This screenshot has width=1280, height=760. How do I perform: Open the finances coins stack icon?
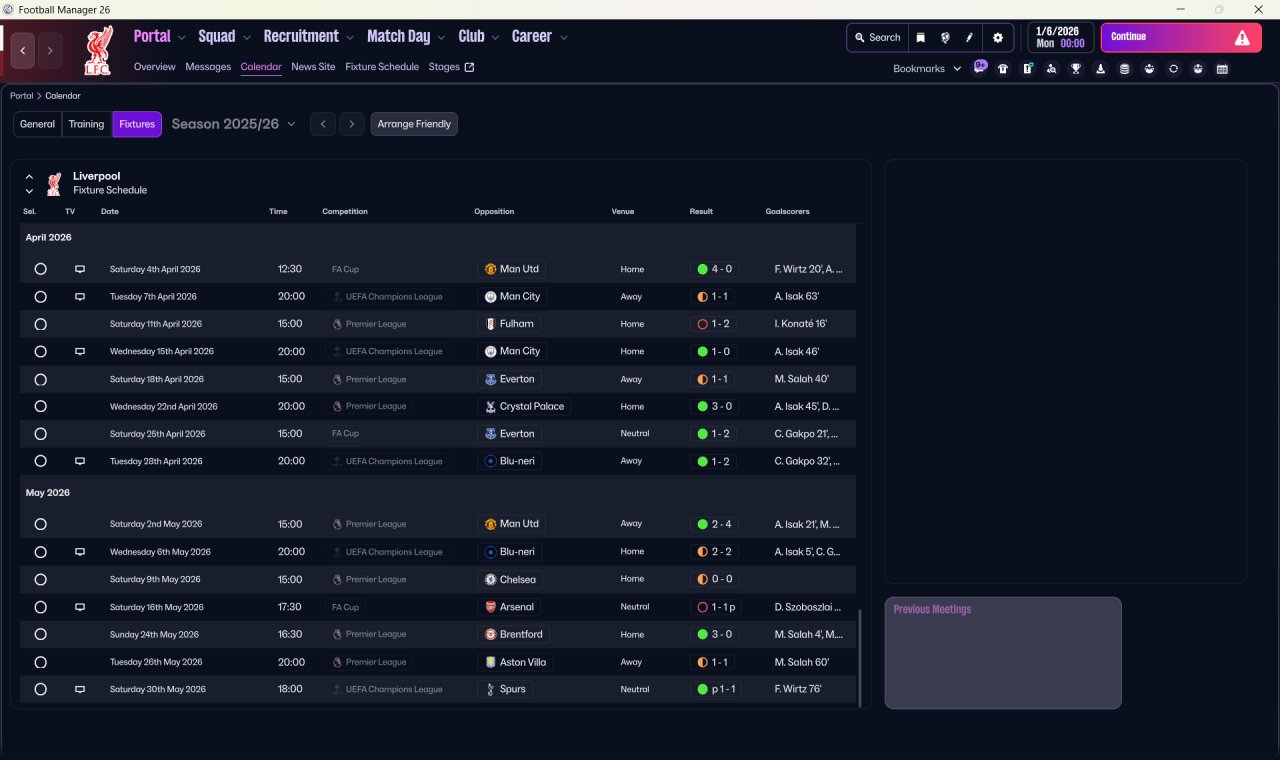pos(1124,69)
